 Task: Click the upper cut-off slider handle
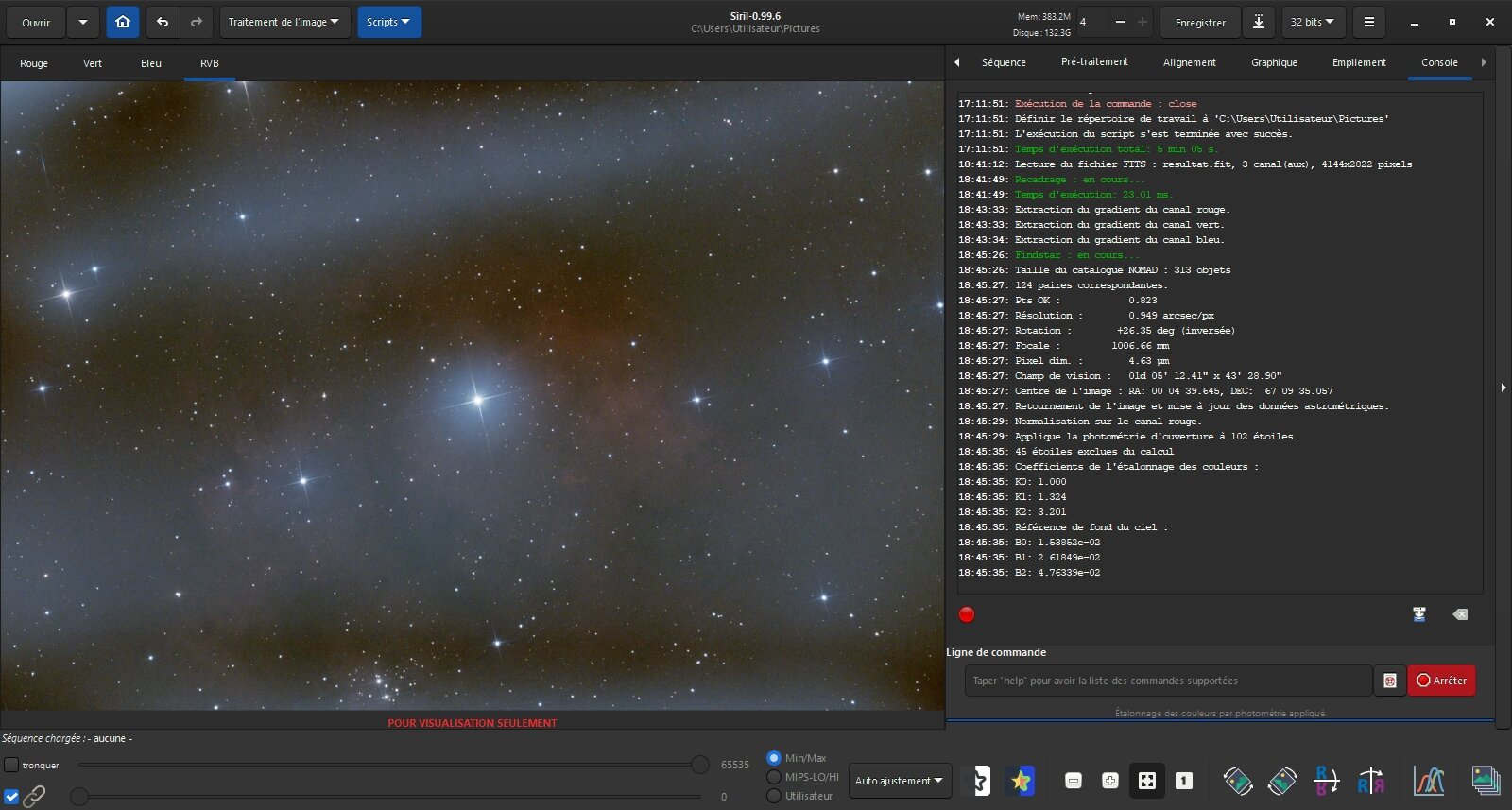pyautogui.click(x=700, y=765)
